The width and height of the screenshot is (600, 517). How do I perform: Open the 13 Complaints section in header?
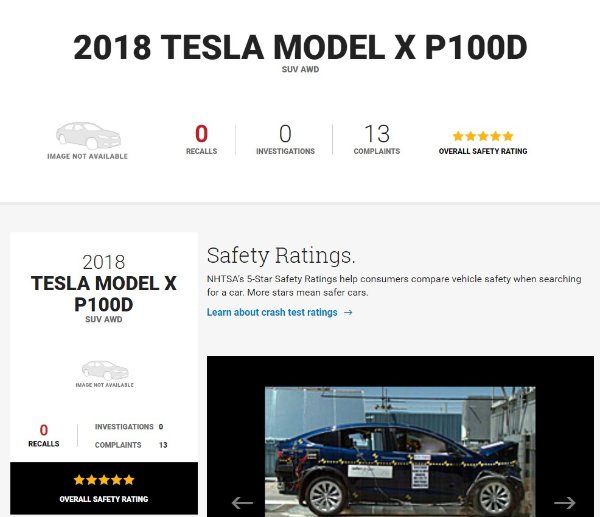pyautogui.click(x=377, y=139)
